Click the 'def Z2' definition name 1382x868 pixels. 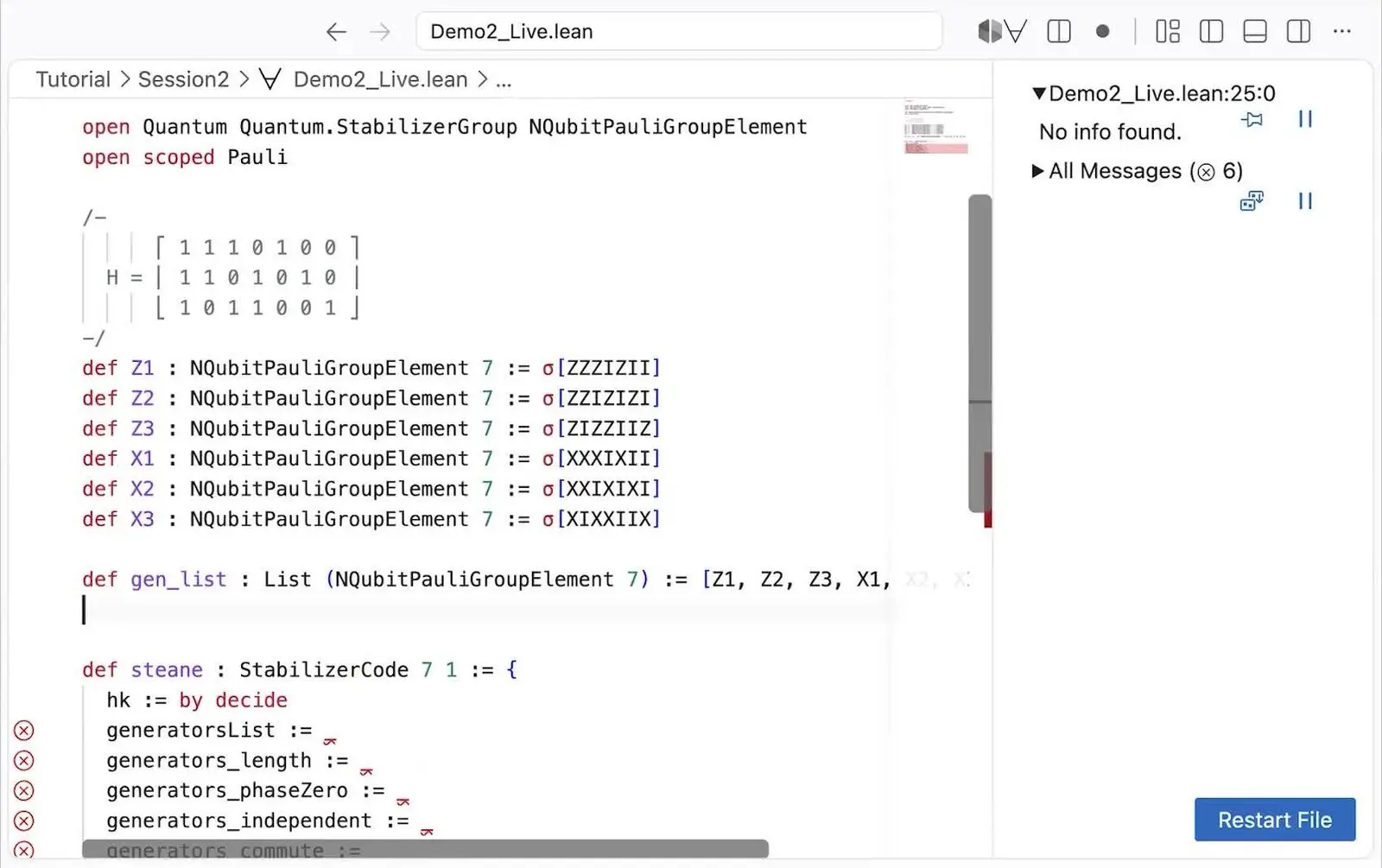click(143, 398)
